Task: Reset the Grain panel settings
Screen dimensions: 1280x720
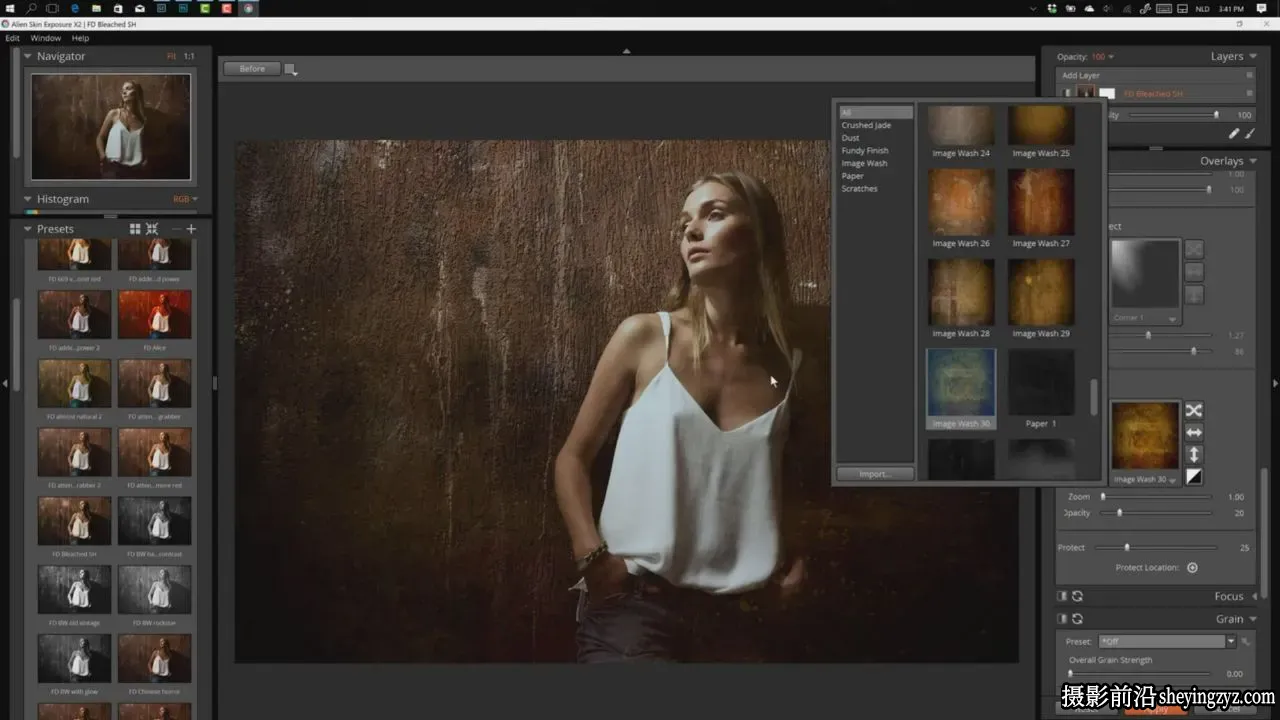Action: [x=1077, y=619]
